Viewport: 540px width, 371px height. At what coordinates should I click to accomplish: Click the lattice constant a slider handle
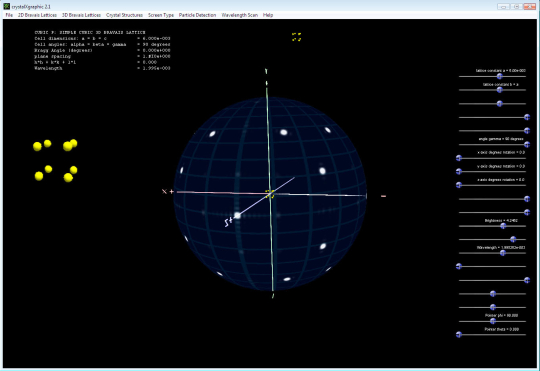click(499, 76)
